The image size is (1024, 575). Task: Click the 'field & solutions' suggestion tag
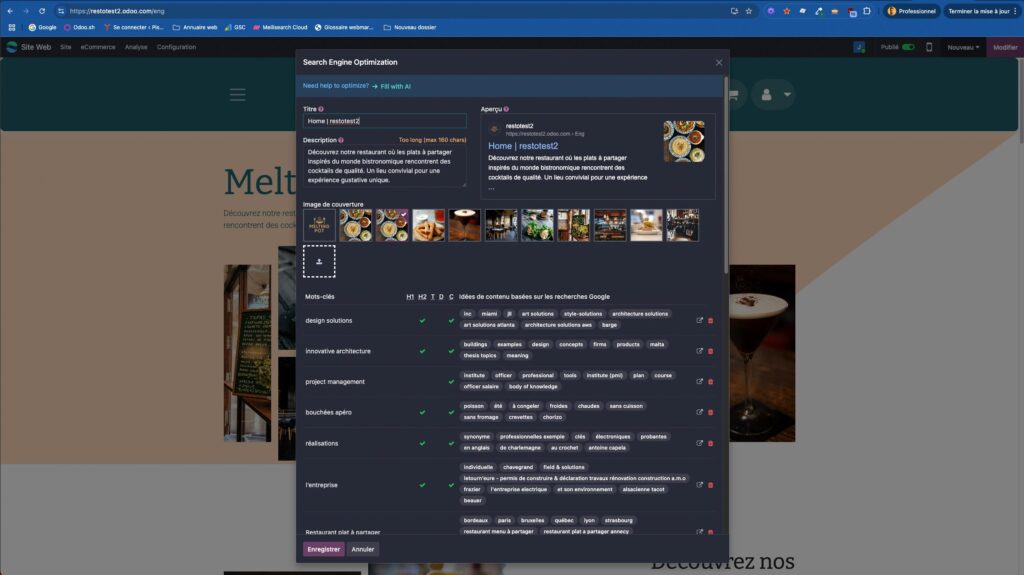pos(564,467)
